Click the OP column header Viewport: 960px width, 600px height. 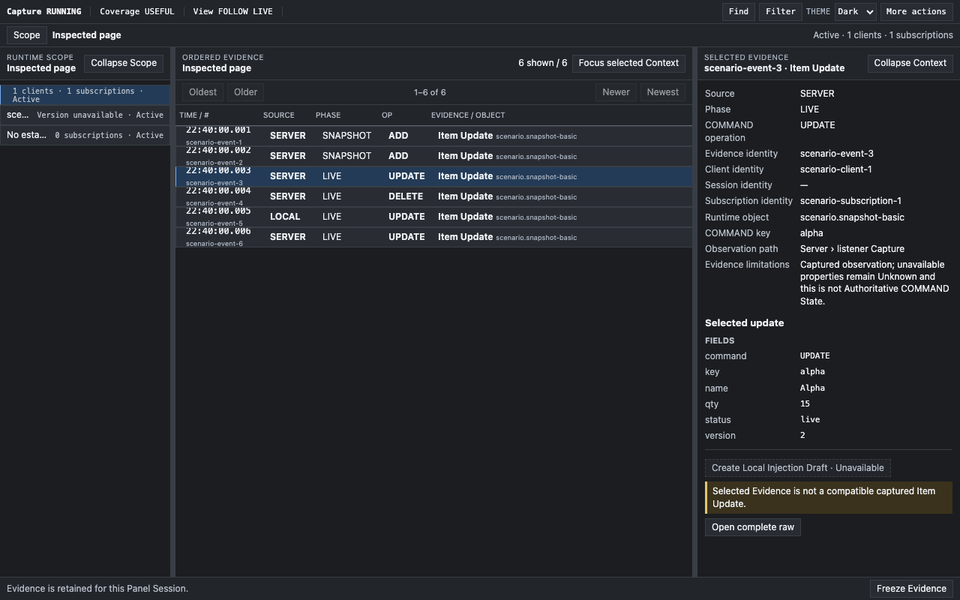(387, 115)
